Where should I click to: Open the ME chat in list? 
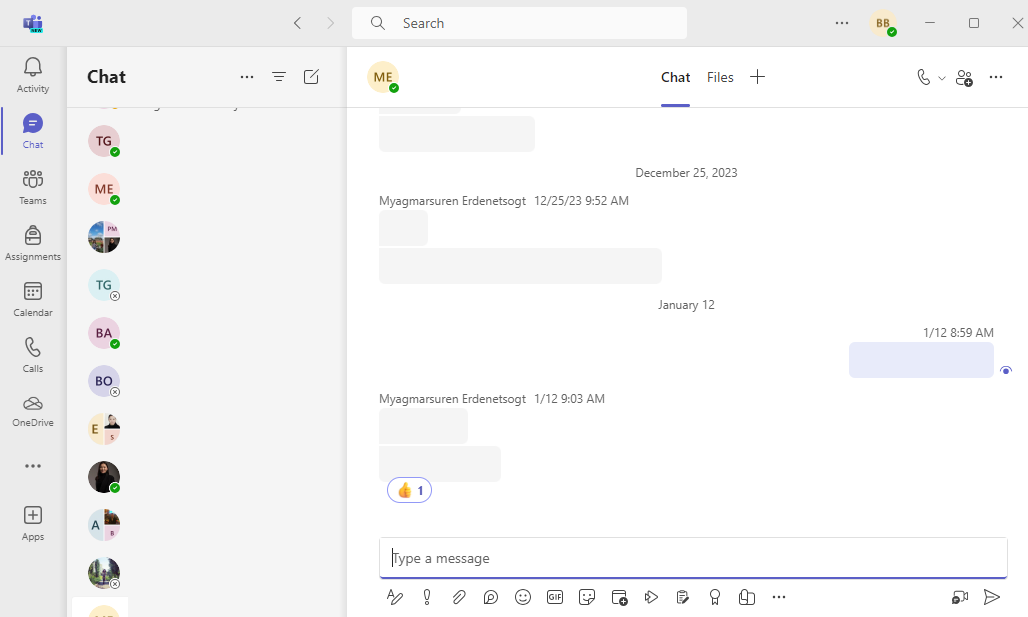[x=104, y=189]
